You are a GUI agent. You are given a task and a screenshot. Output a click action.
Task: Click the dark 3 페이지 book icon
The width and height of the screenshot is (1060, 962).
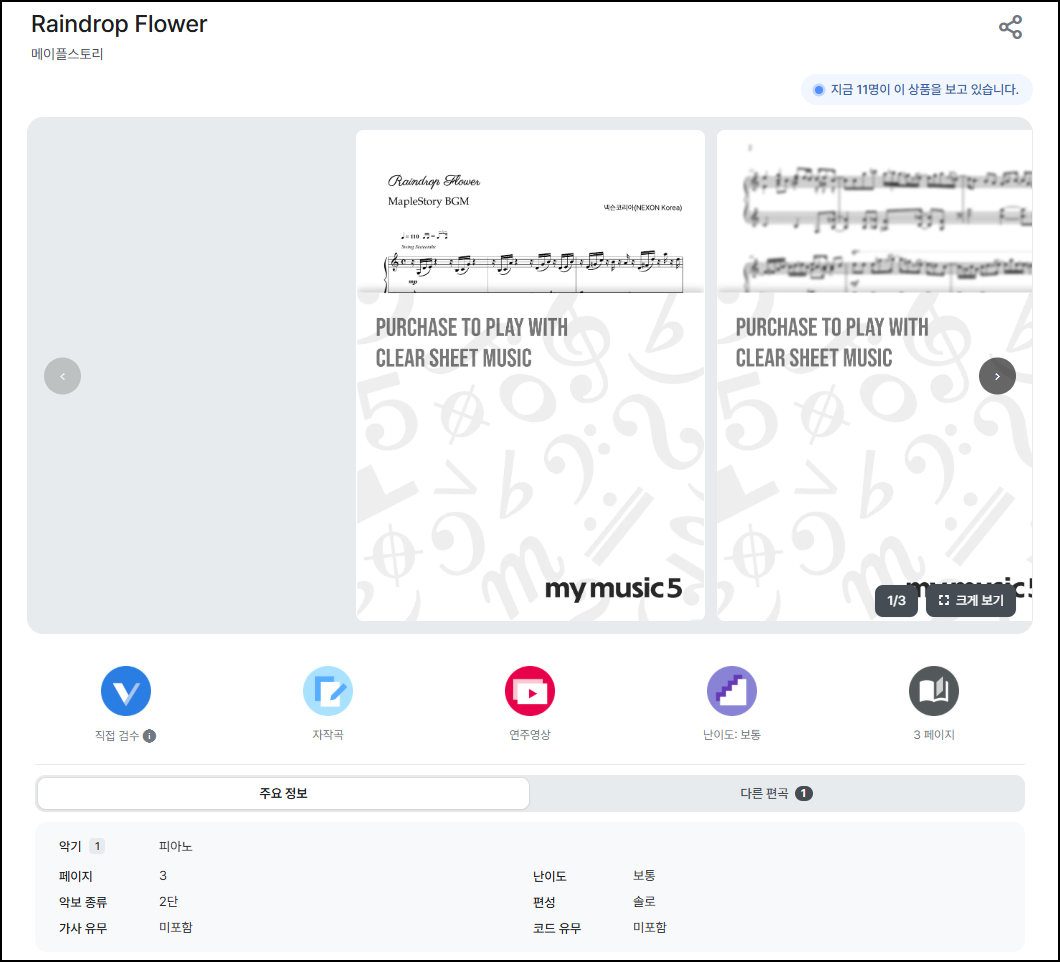(x=934, y=691)
